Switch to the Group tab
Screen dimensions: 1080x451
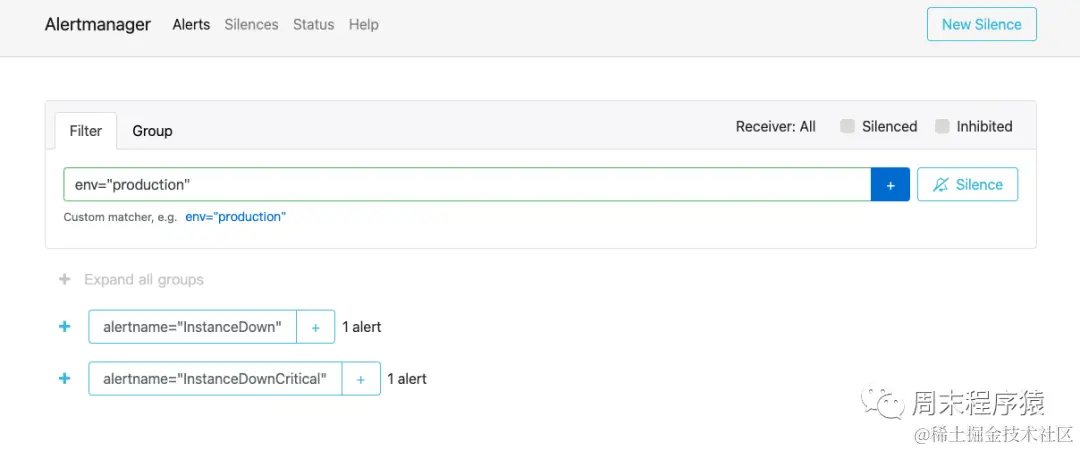click(152, 131)
